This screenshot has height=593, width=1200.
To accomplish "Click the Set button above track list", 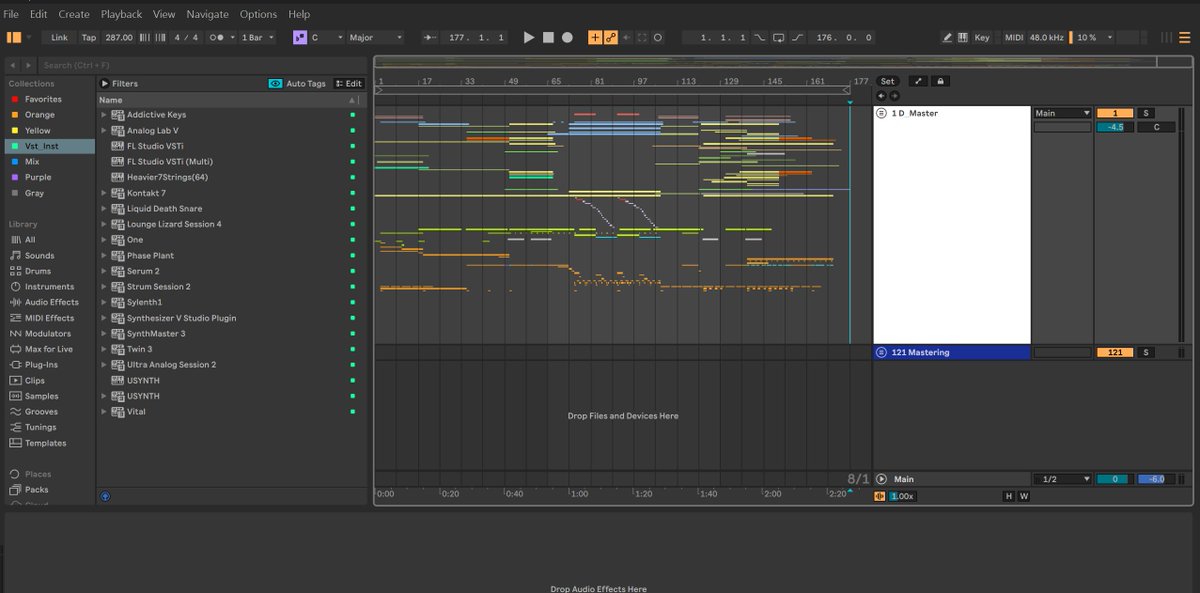I will (x=887, y=81).
